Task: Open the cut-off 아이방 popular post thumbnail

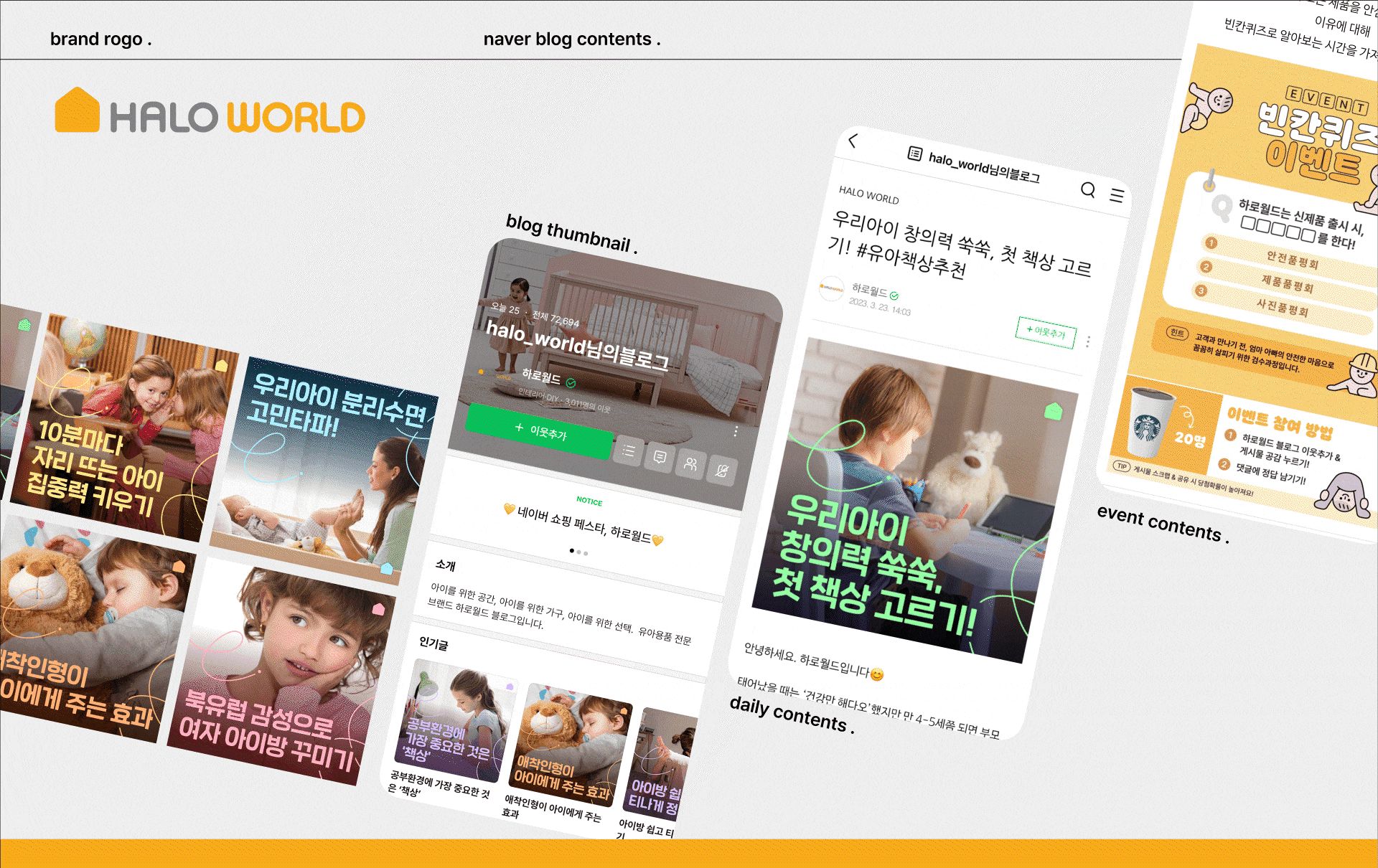Action: click(x=660, y=765)
